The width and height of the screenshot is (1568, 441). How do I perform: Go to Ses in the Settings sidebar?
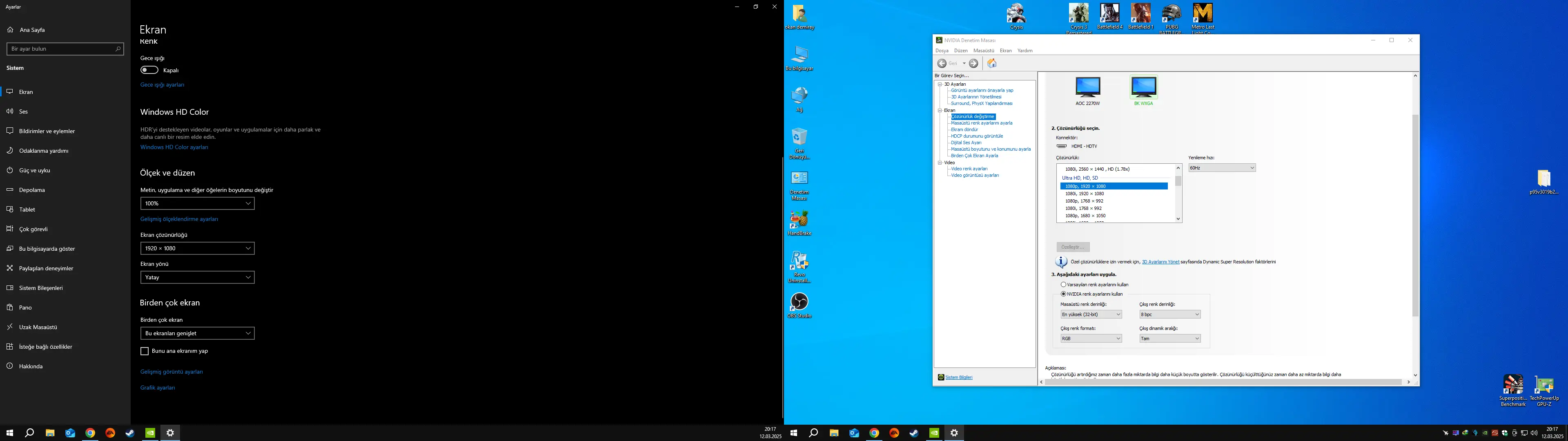click(65, 111)
